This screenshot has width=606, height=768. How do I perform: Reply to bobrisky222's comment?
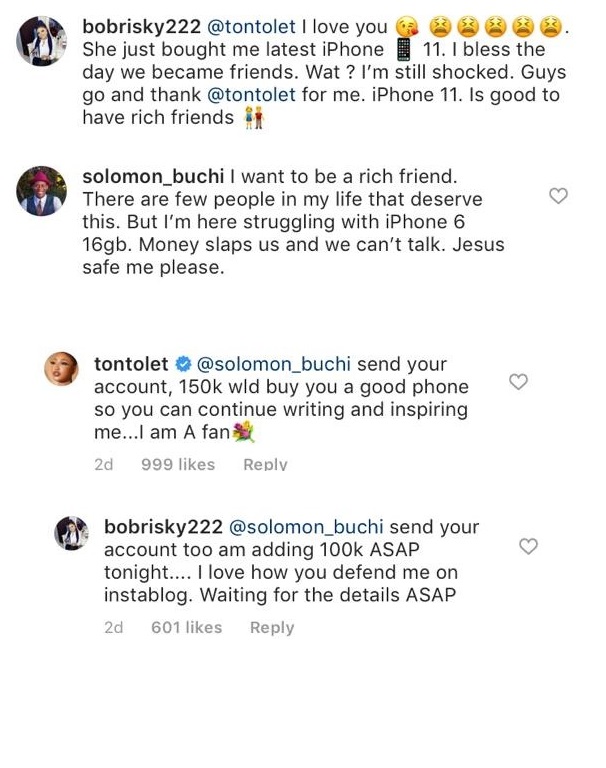(272, 627)
